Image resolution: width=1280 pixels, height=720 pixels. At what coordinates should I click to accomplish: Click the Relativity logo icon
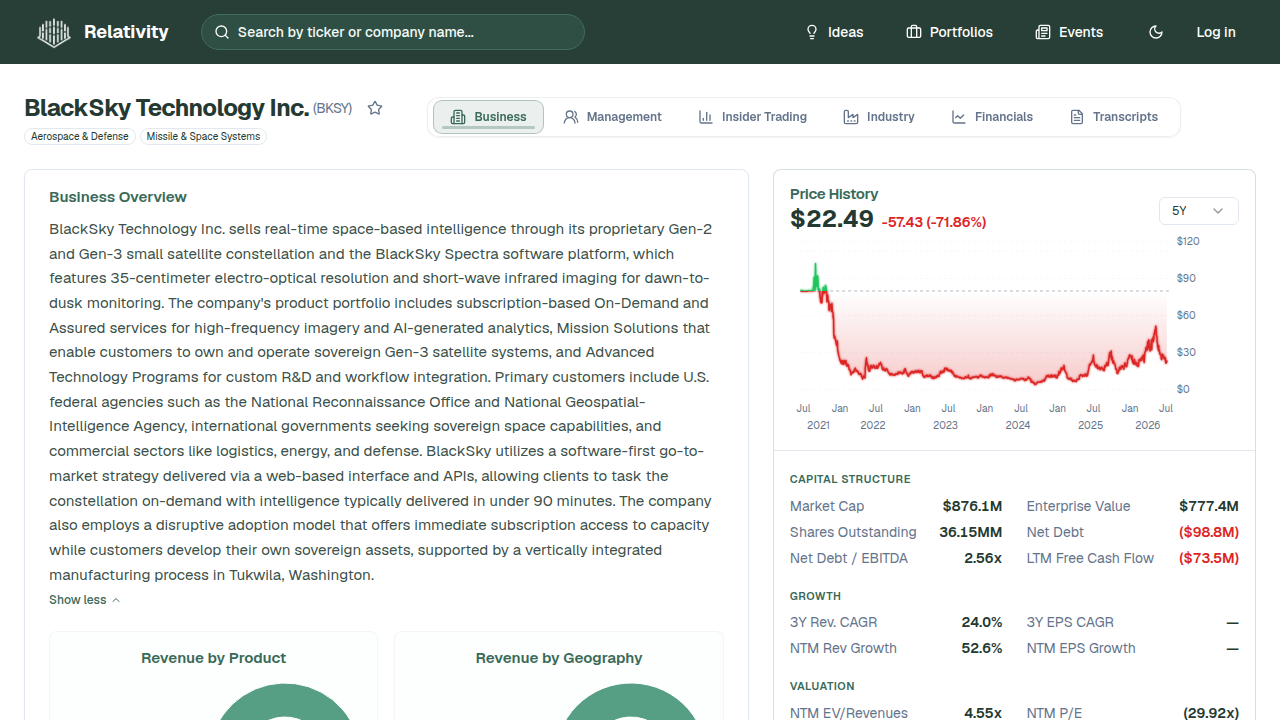tap(54, 33)
